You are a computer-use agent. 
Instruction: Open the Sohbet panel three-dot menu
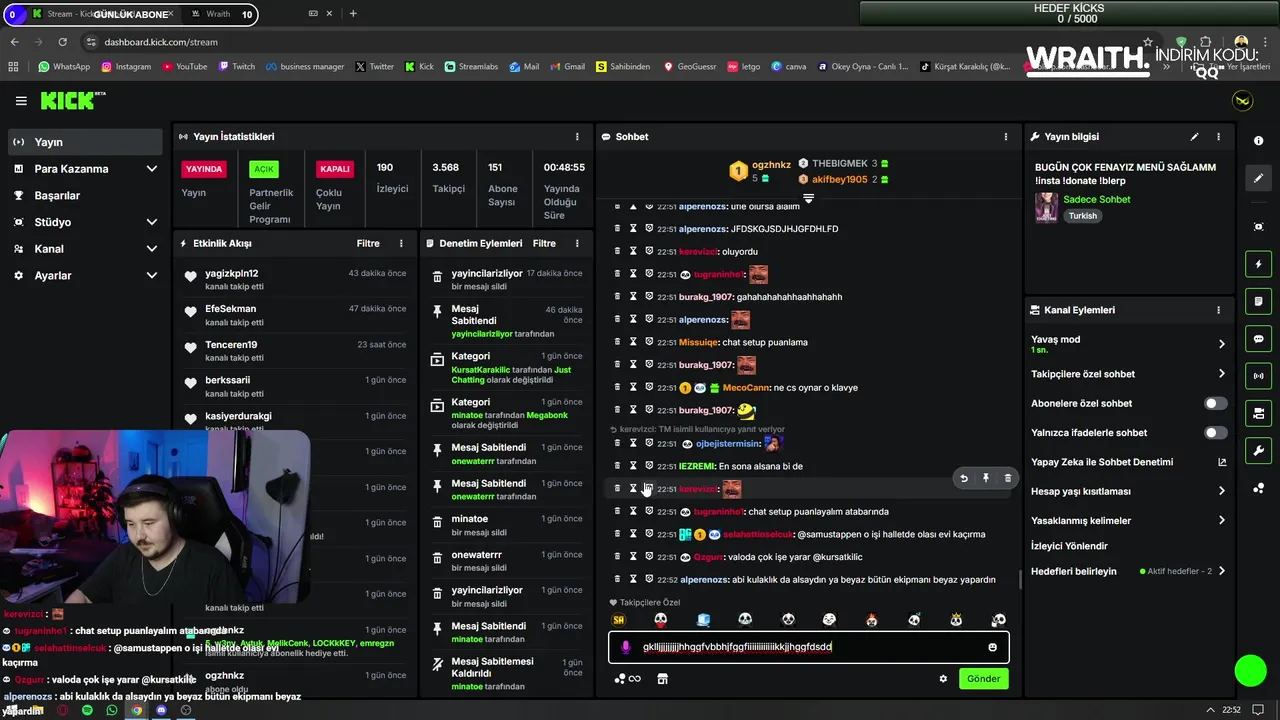click(x=1006, y=137)
